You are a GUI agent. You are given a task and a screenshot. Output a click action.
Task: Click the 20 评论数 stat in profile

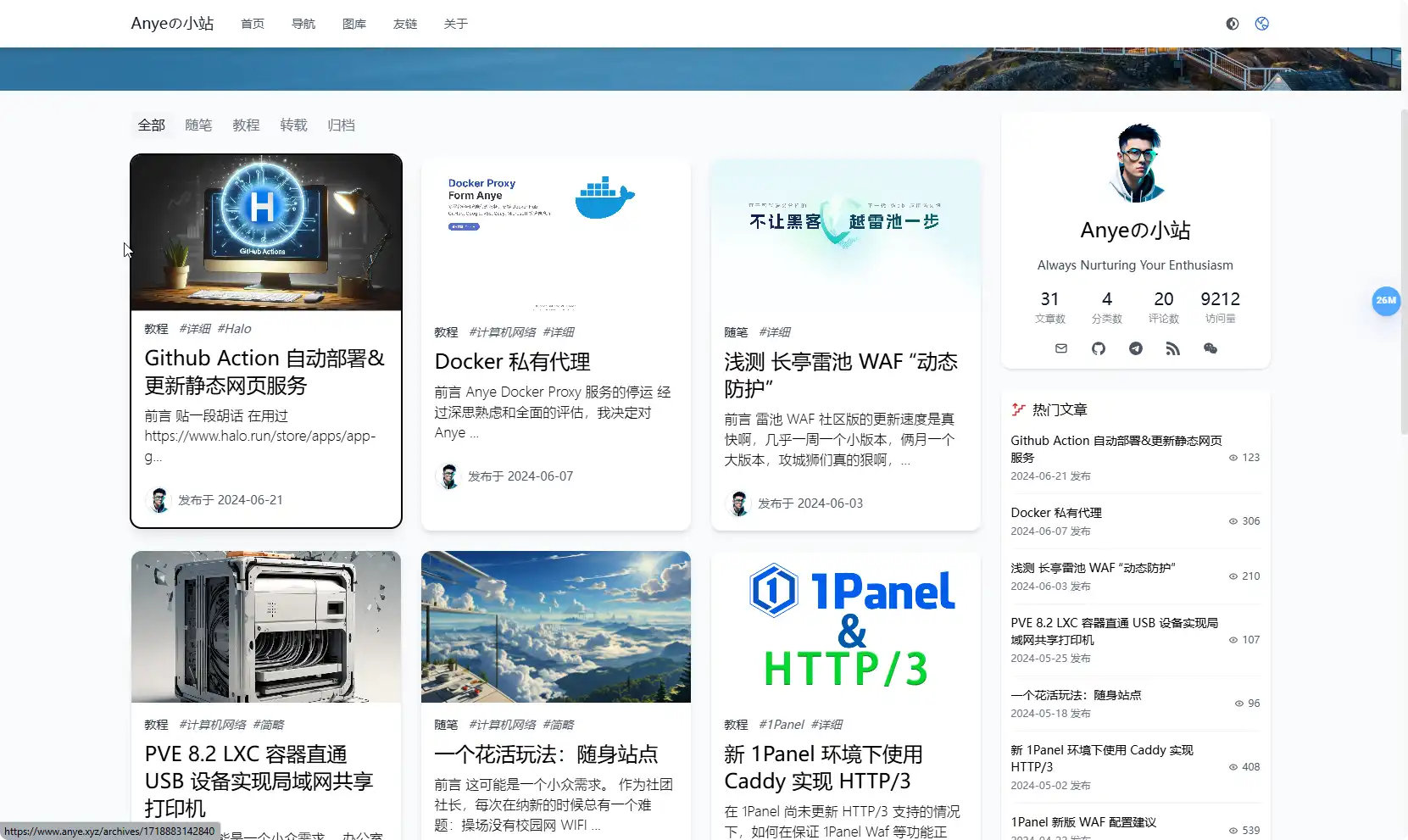[x=1163, y=308]
